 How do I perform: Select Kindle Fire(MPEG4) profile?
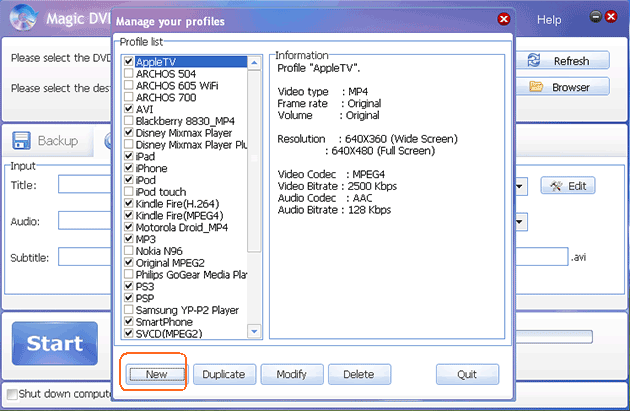(x=179, y=215)
